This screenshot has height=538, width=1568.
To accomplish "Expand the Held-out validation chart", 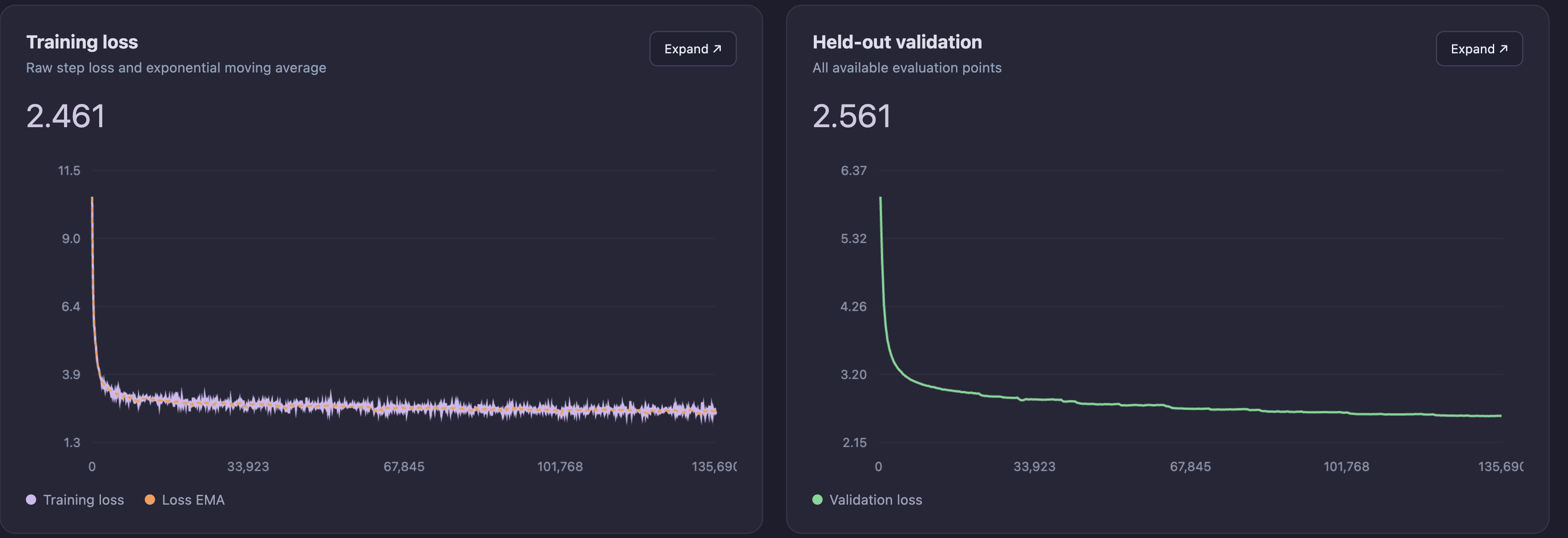I will click(x=1479, y=49).
